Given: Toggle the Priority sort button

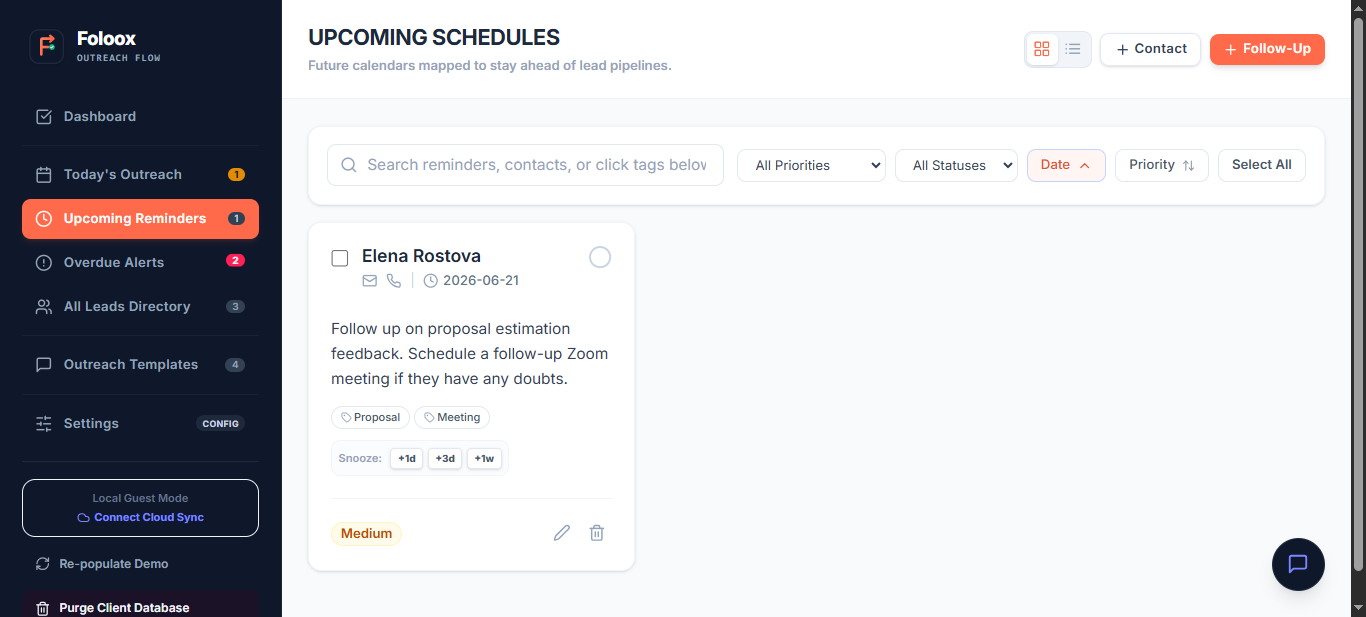Looking at the screenshot, I should click(1162, 165).
